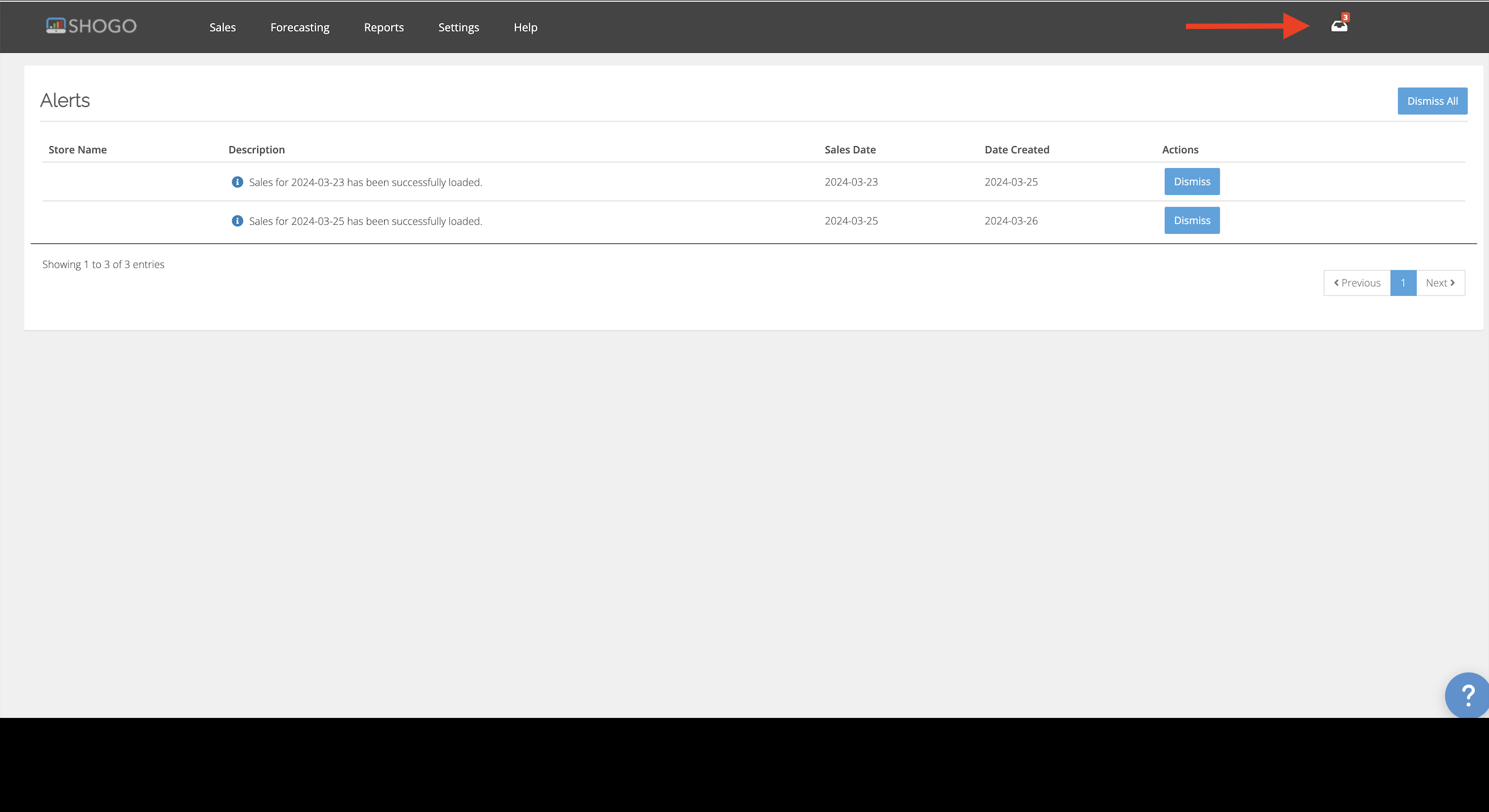Go to Next page of alerts

pyautogui.click(x=1440, y=283)
